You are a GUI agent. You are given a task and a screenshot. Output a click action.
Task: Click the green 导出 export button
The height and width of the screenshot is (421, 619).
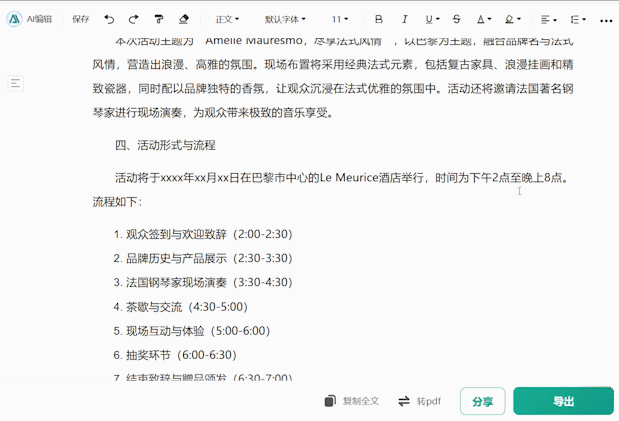click(x=563, y=401)
